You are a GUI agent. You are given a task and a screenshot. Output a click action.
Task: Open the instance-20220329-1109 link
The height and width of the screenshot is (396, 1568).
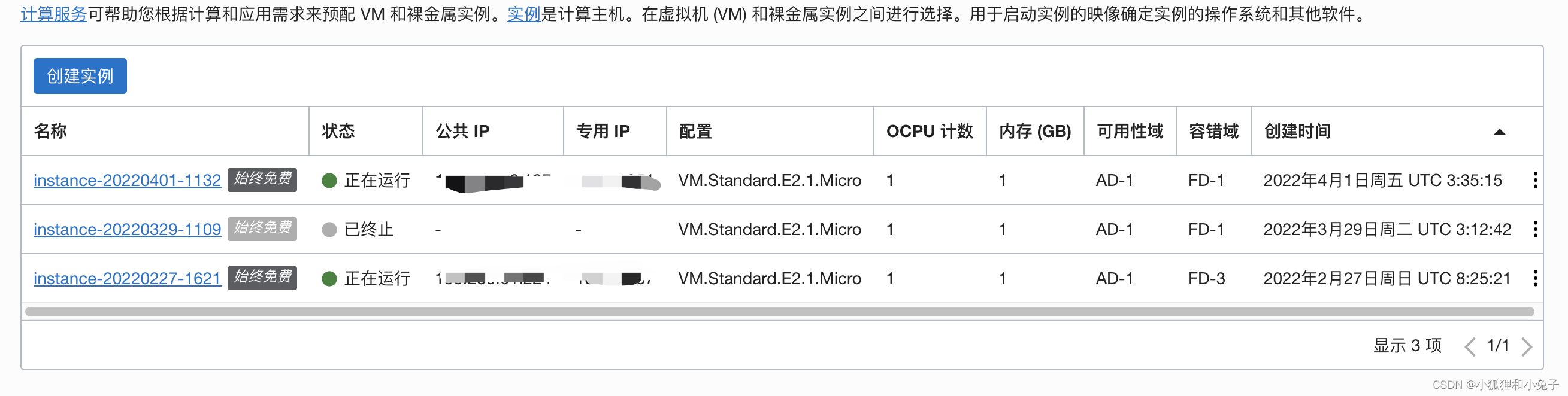pos(126,229)
